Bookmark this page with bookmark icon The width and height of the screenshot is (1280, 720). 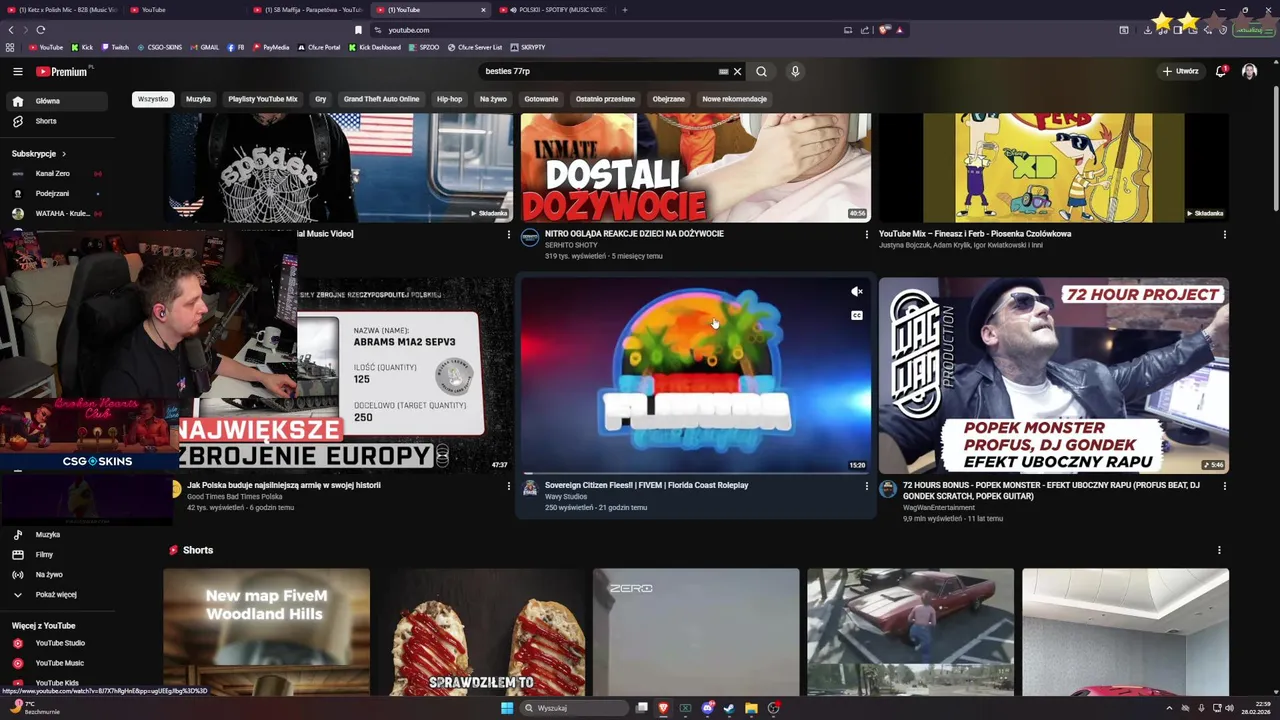click(358, 30)
